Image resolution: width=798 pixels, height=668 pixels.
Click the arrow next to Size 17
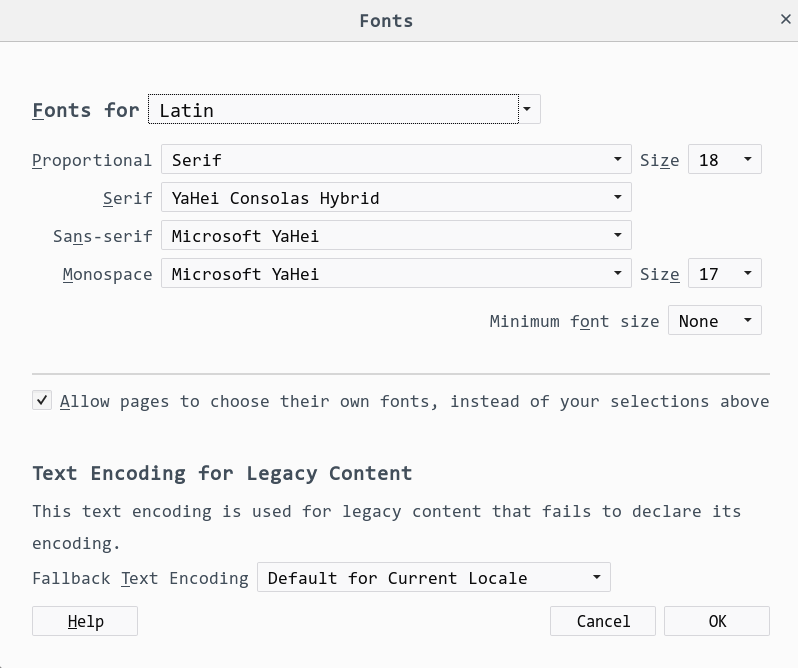[748, 273]
